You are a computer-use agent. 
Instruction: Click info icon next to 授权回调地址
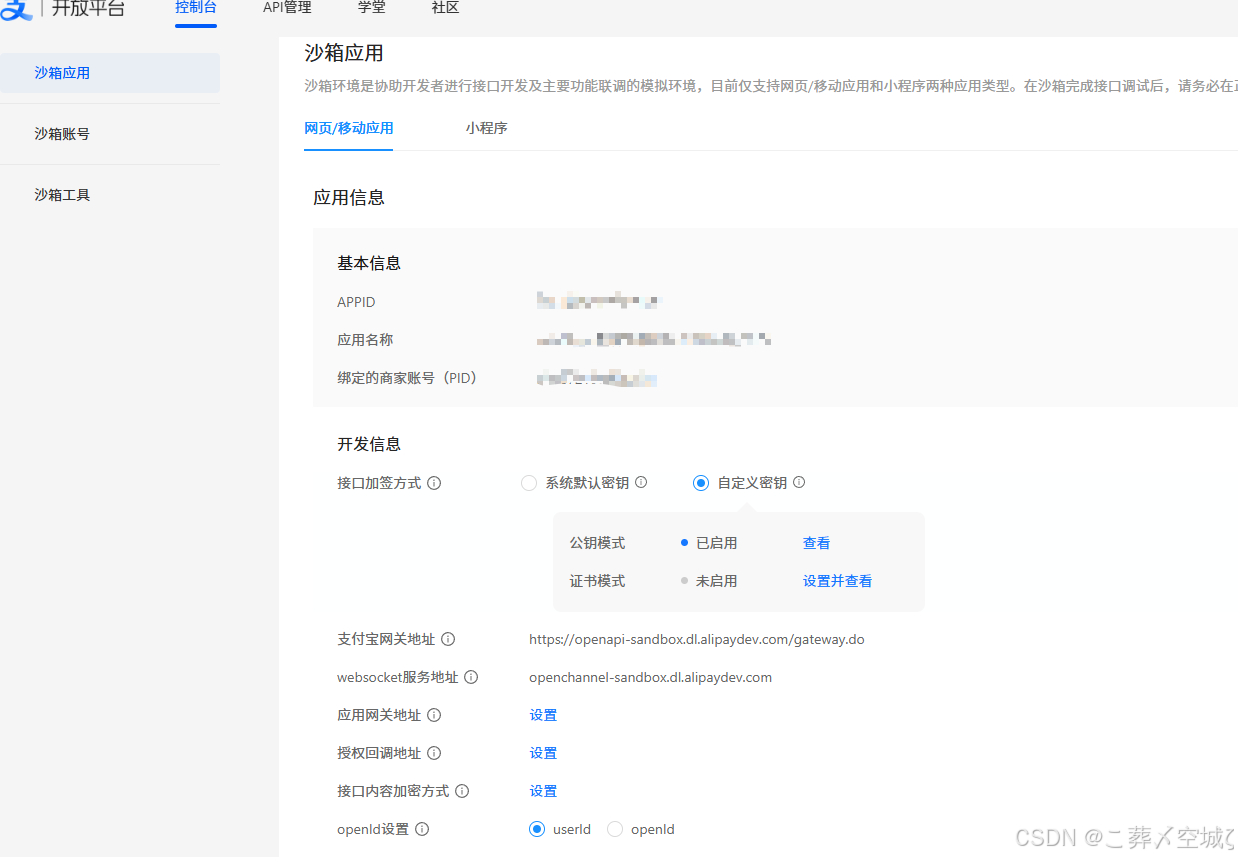point(434,753)
